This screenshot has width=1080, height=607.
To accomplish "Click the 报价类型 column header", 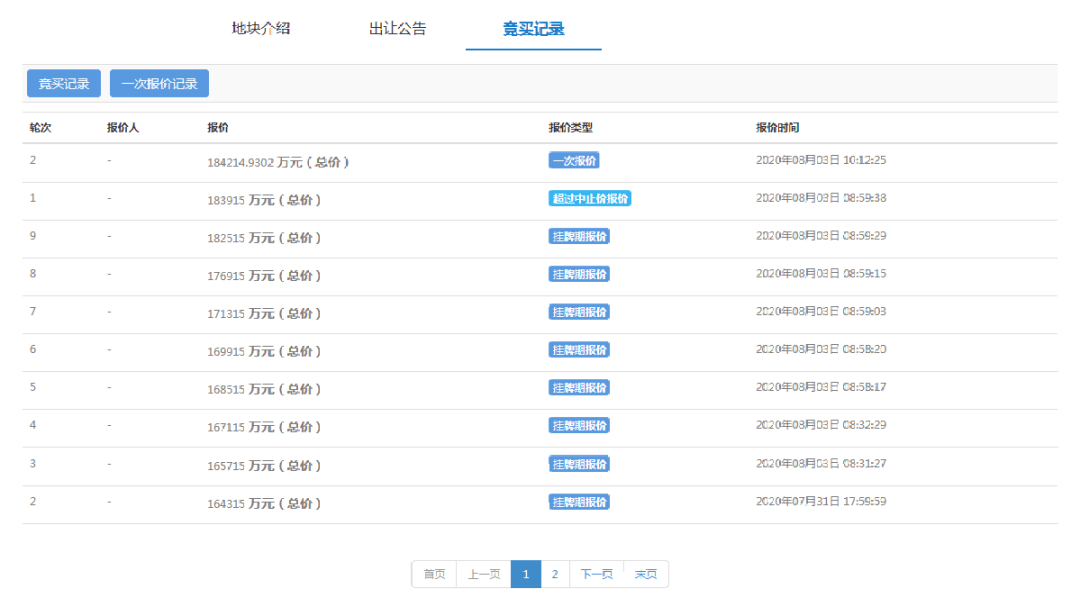I will pos(570,128).
